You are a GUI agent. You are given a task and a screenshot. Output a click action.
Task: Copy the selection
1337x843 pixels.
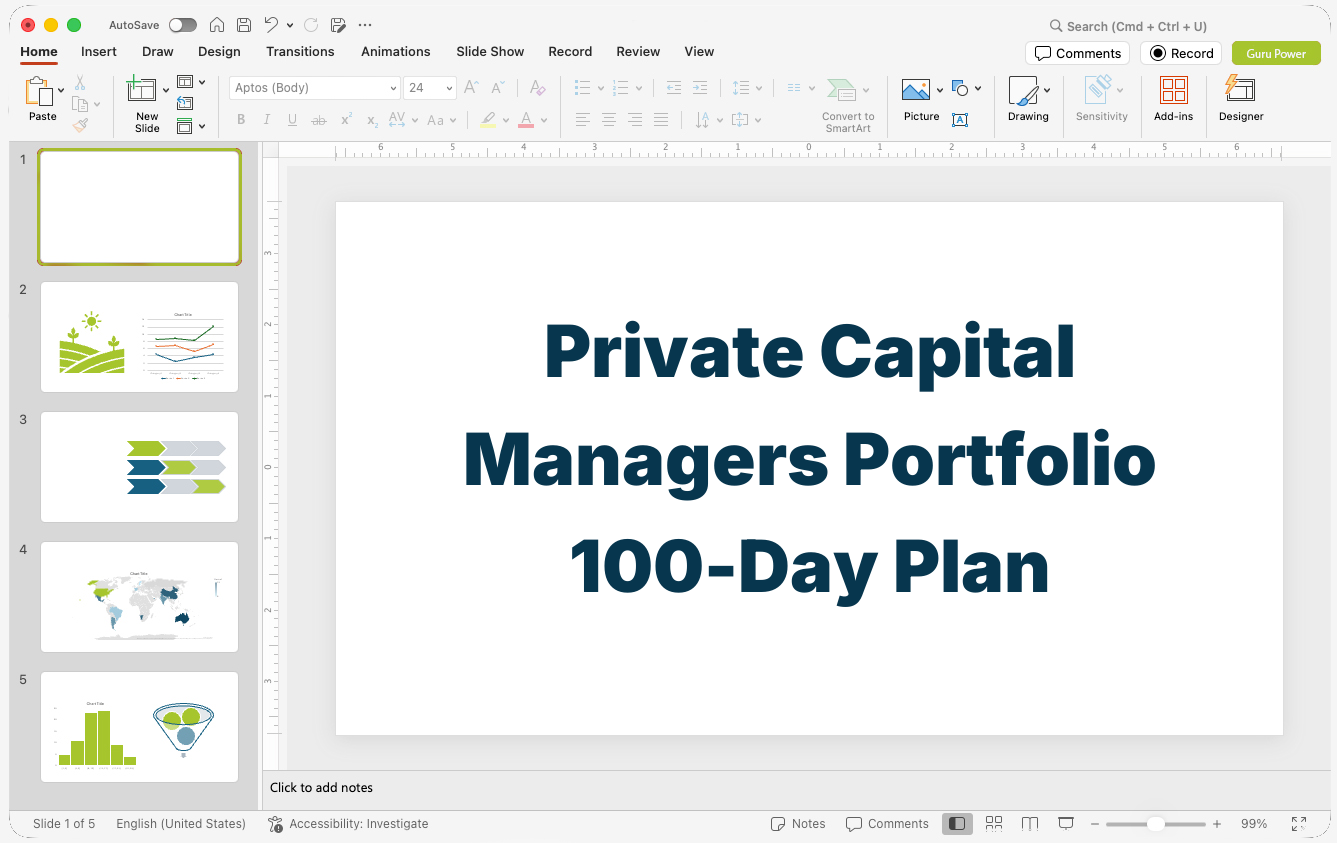click(x=80, y=104)
